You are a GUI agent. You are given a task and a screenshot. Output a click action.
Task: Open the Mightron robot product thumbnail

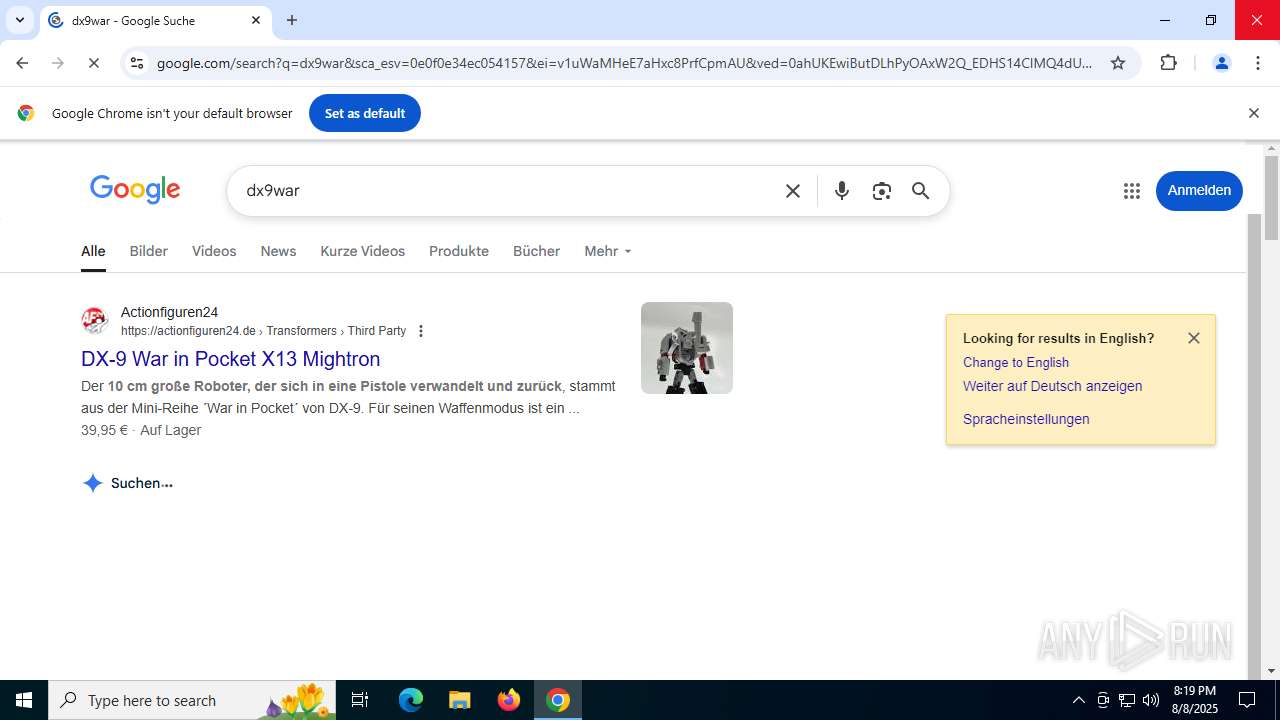click(x=687, y=348)
